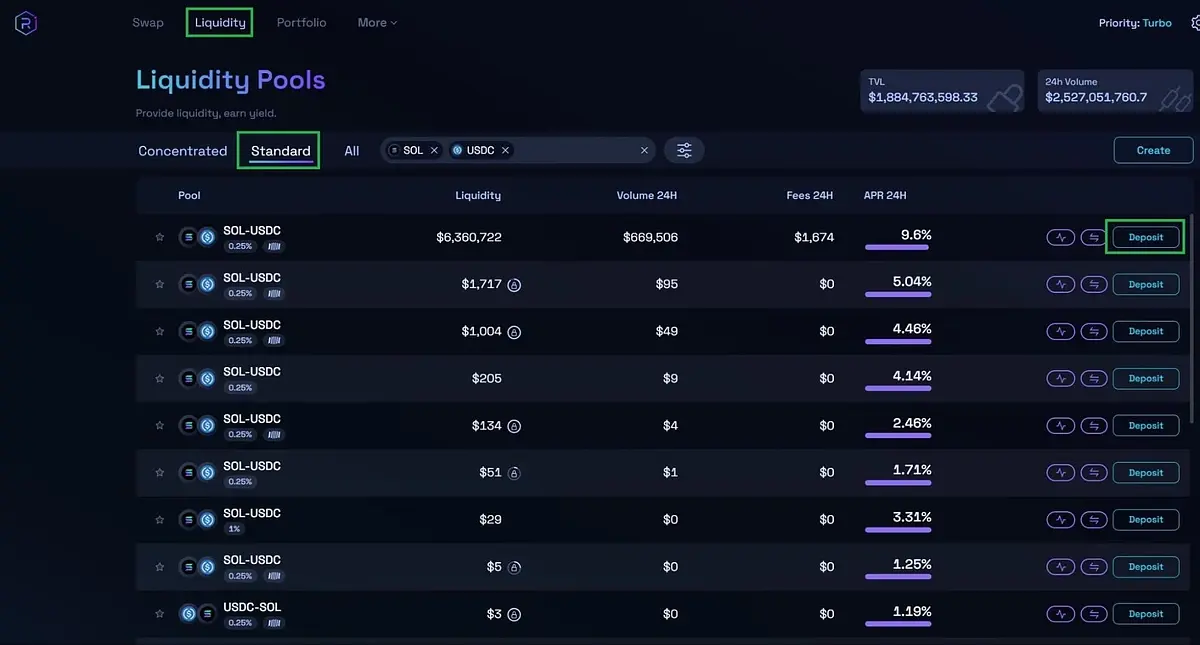
Task: Favorite the $6,360,722 SOL-USDC pool star
Action: click(159, 238)
